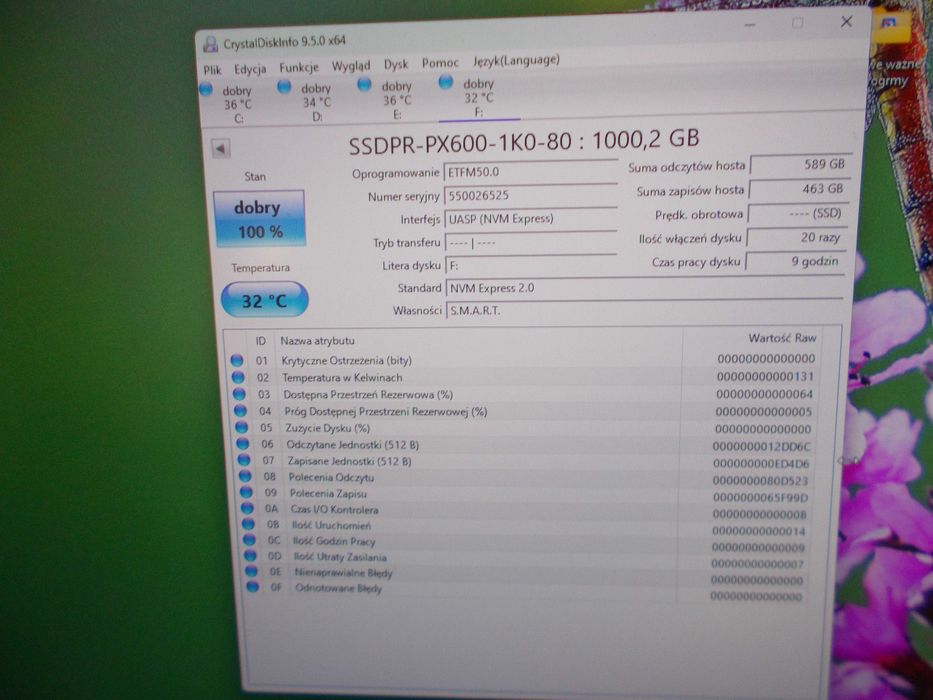Screen dimensions: 933x700
Task: Click the Prędk. obrotowa value ---- (SSD)
Action: click(x=797, y=213)
